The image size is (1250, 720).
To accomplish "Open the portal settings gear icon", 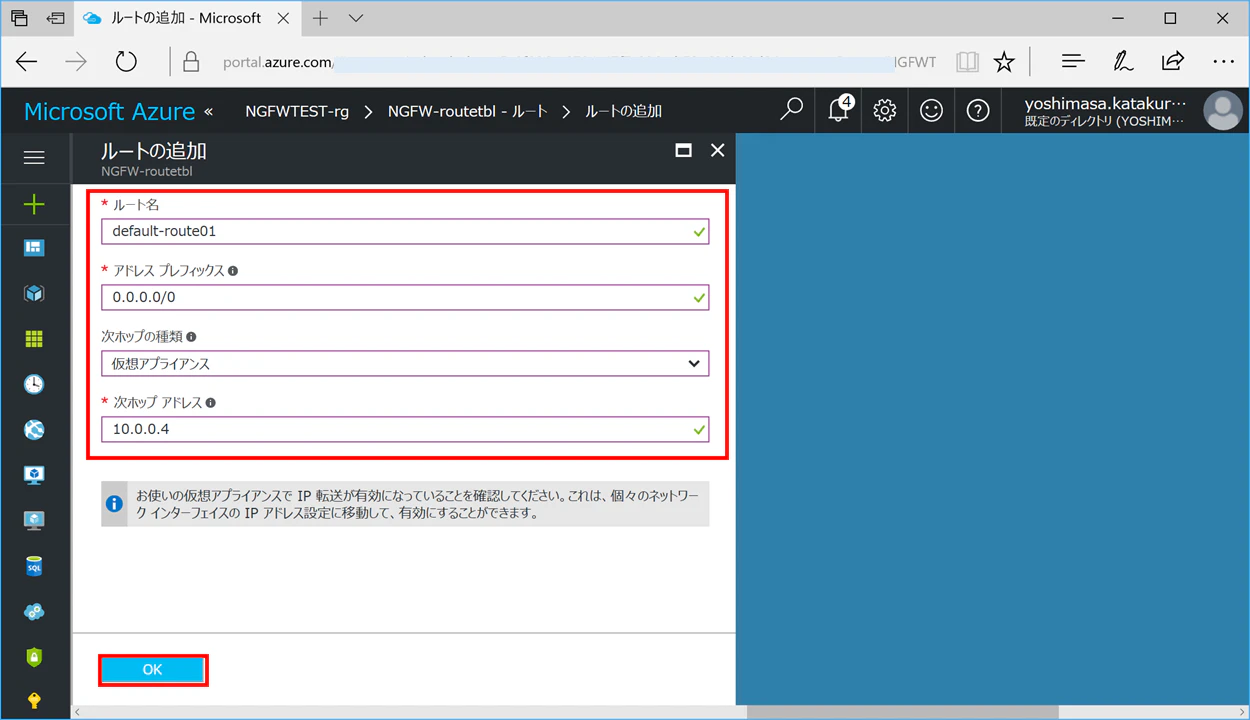I will (884, 110).
